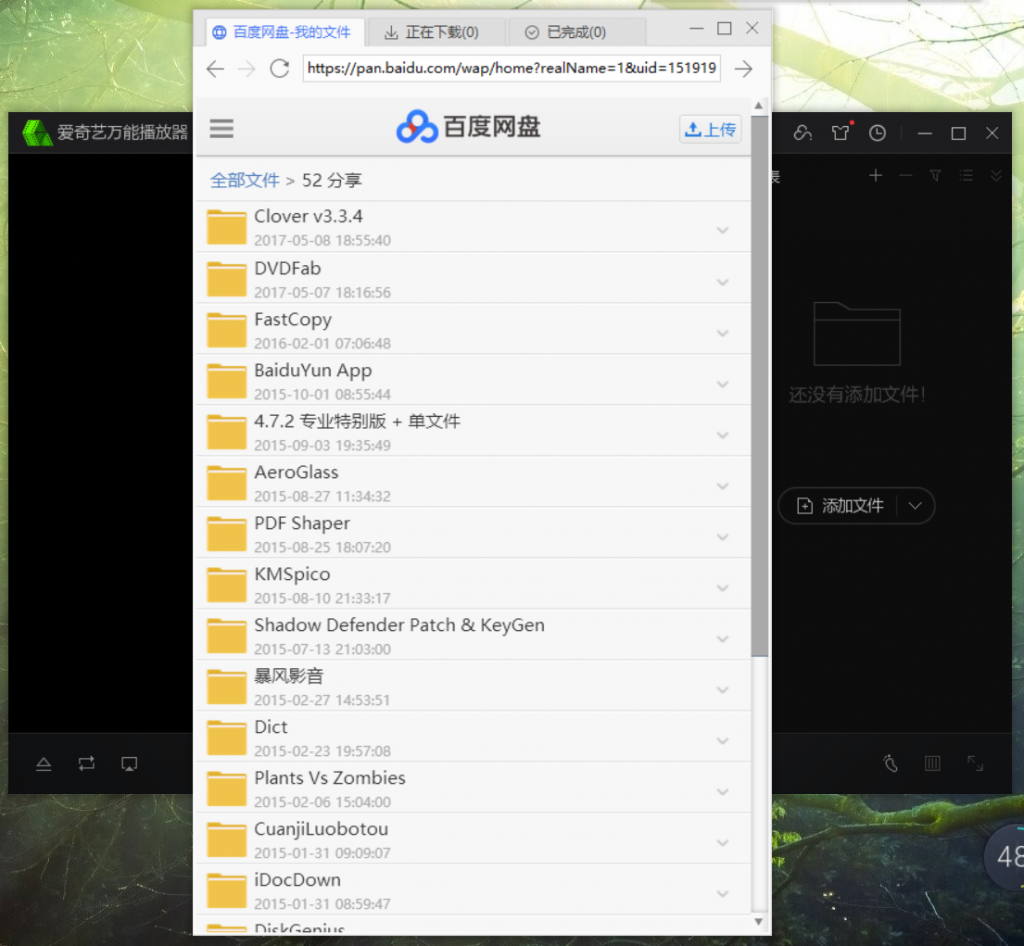
Task: Click the 上传 upload button
Action: pyautogui.click(x=711, y=129)
